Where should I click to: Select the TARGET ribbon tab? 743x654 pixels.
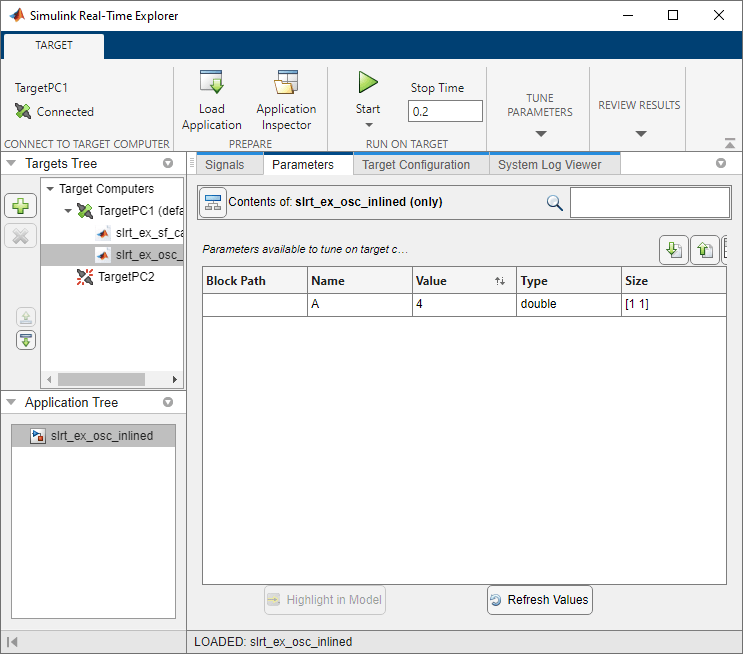point(54,45)
